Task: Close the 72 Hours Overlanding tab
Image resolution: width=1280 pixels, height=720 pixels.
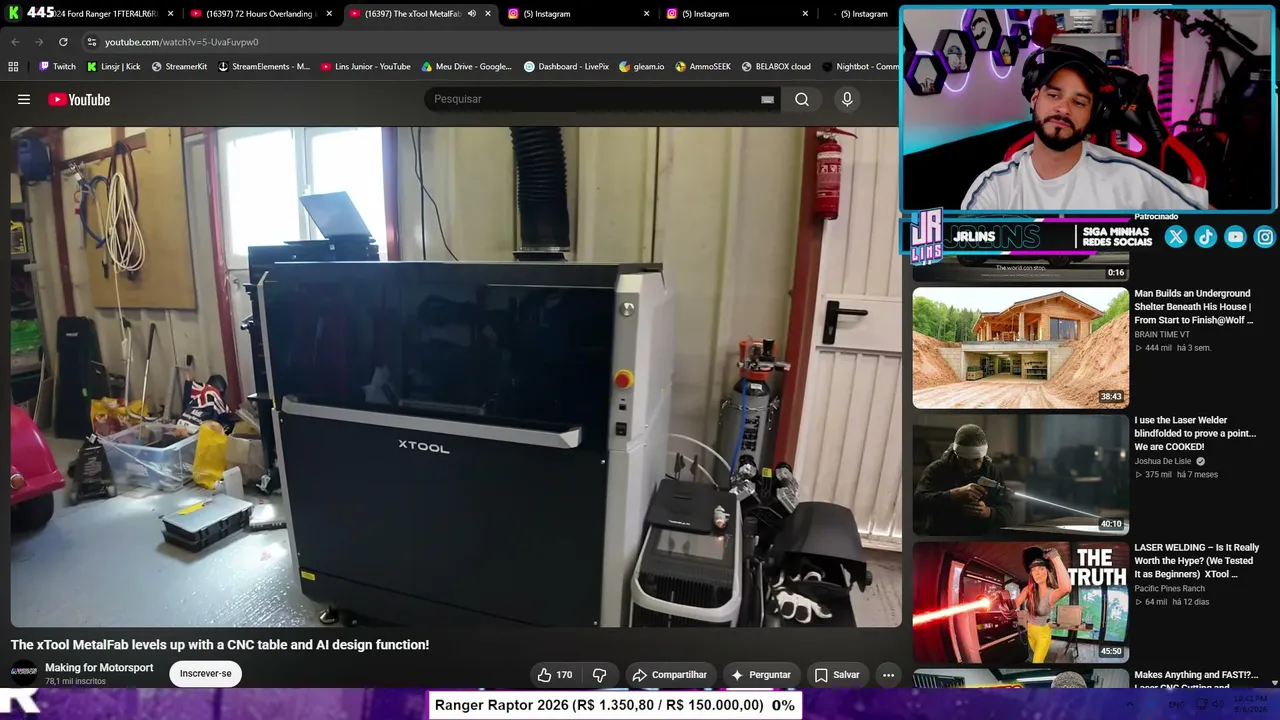Action: pos(329,14)
